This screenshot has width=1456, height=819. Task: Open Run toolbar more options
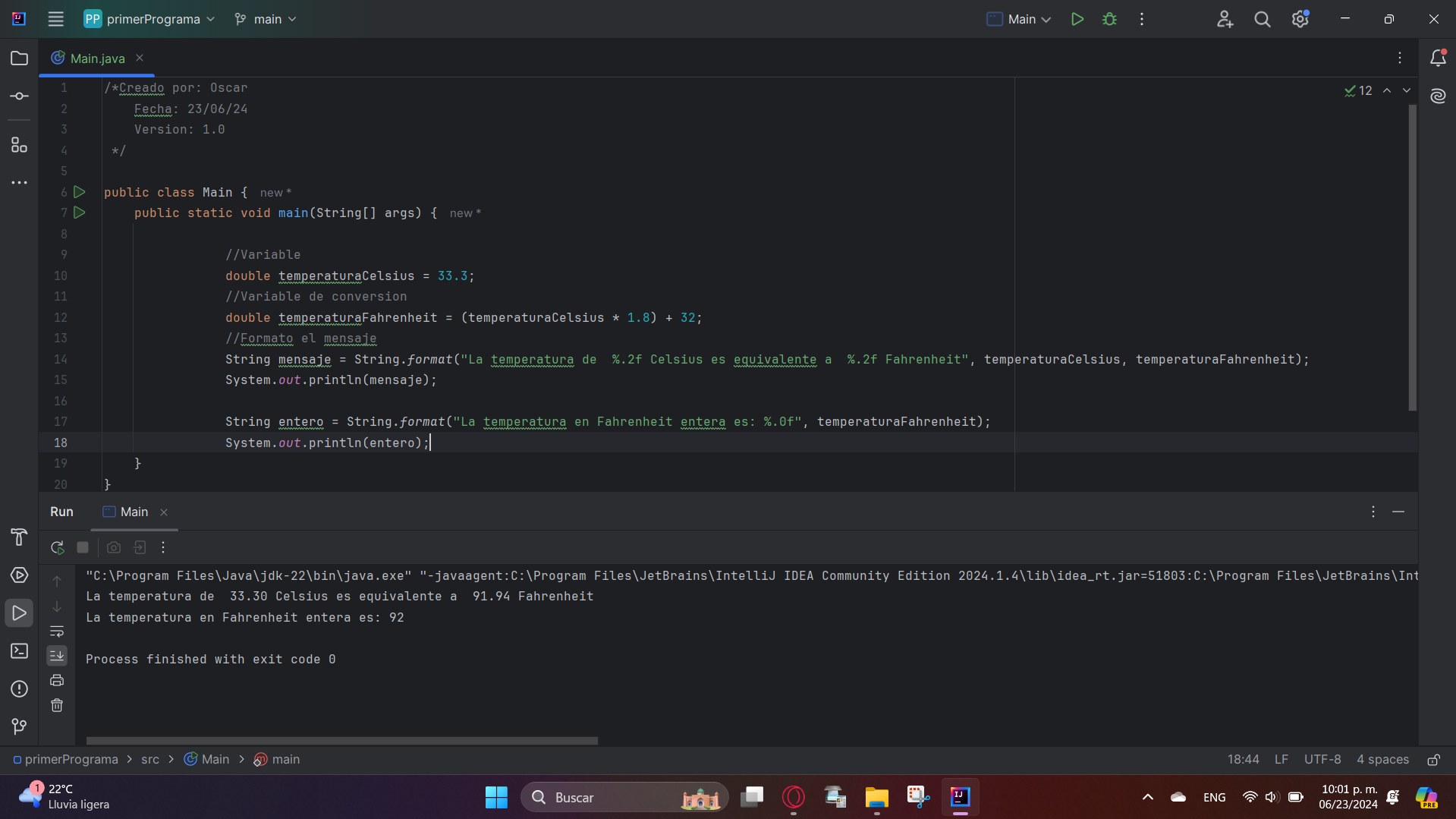(163, 547)
